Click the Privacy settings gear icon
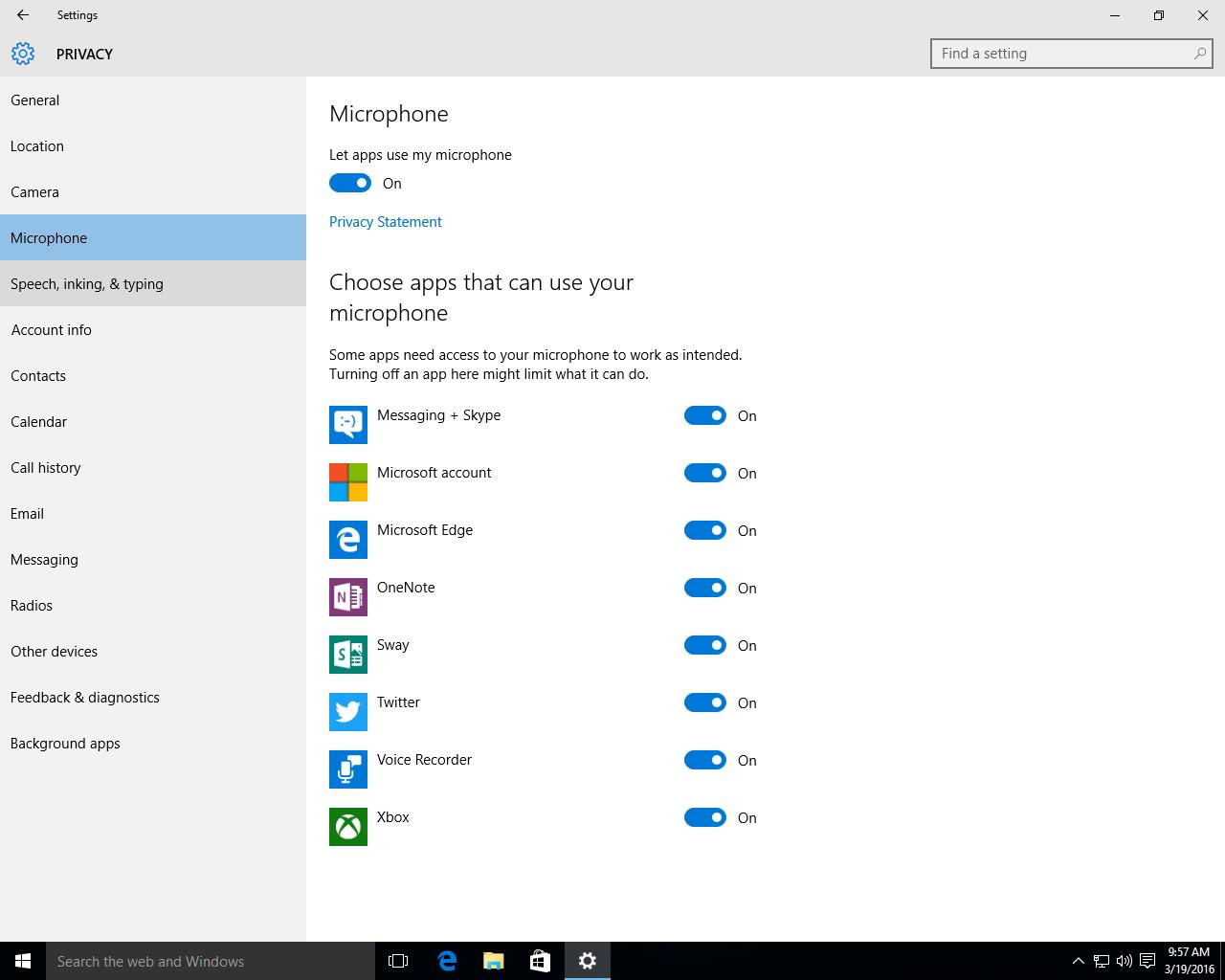The height and width of the screenshot is (980, 1225). (x=23, y=54)
